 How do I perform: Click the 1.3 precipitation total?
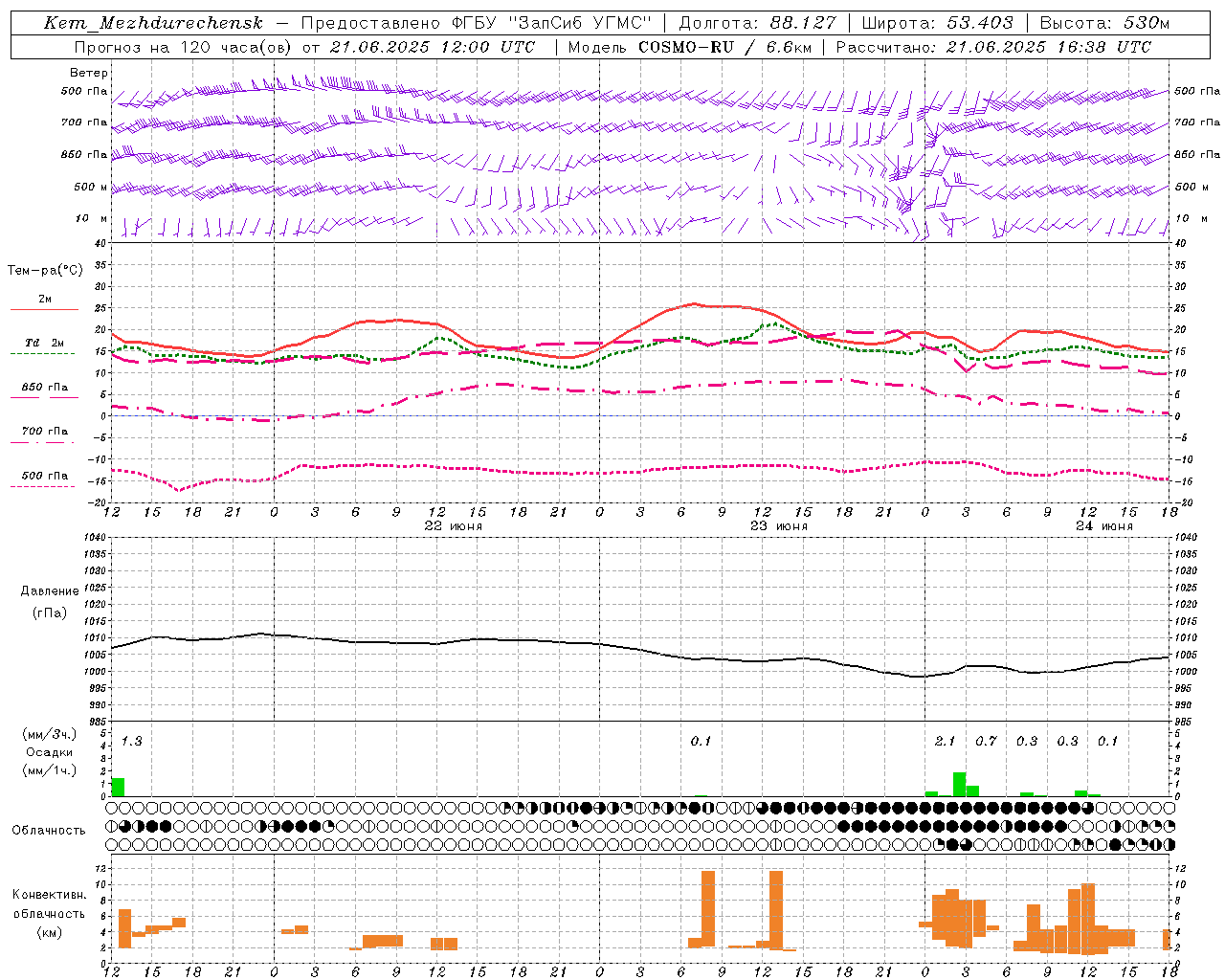131,742
